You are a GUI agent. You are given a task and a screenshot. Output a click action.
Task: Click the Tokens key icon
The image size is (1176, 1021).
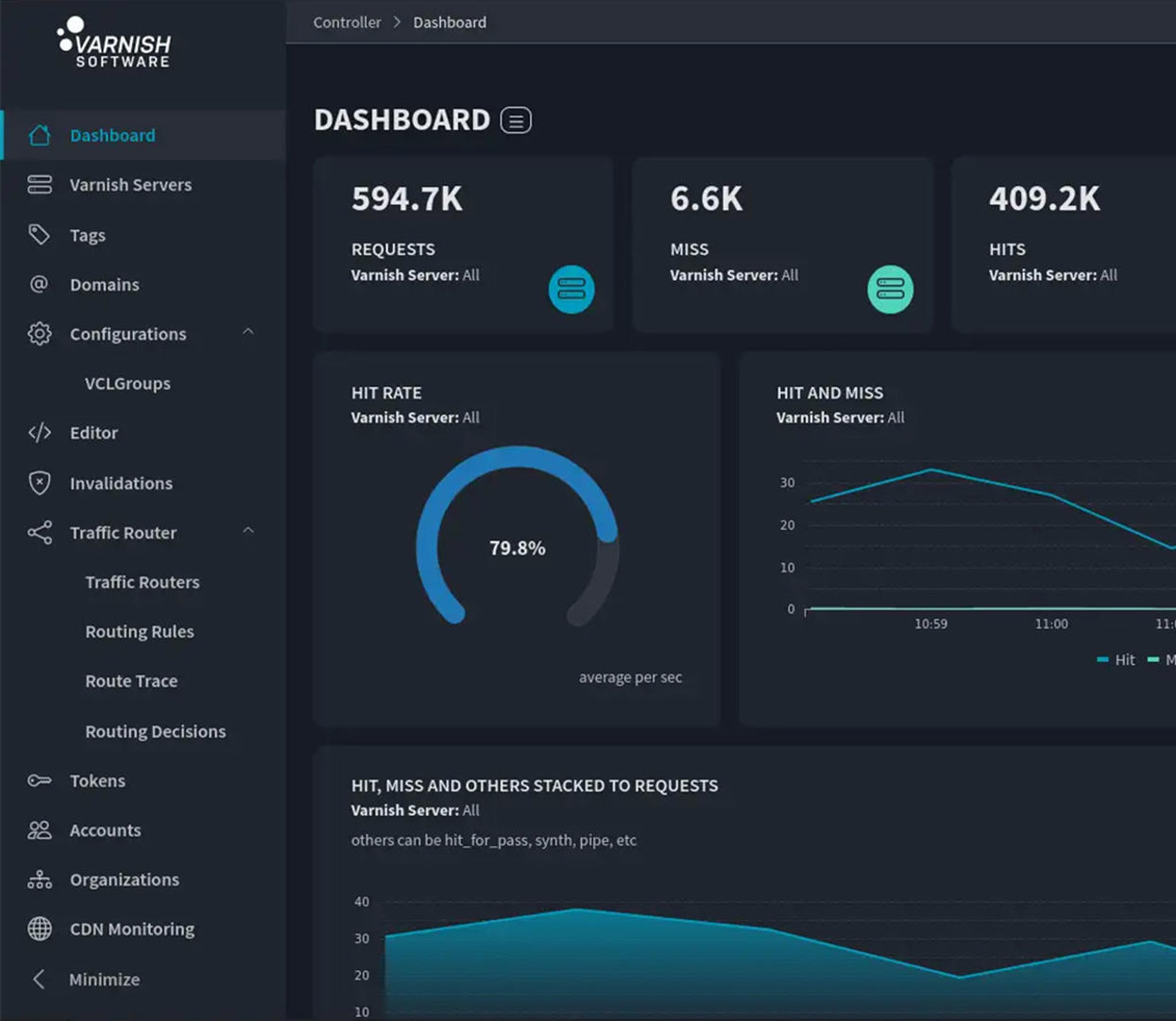click(40, 780)
